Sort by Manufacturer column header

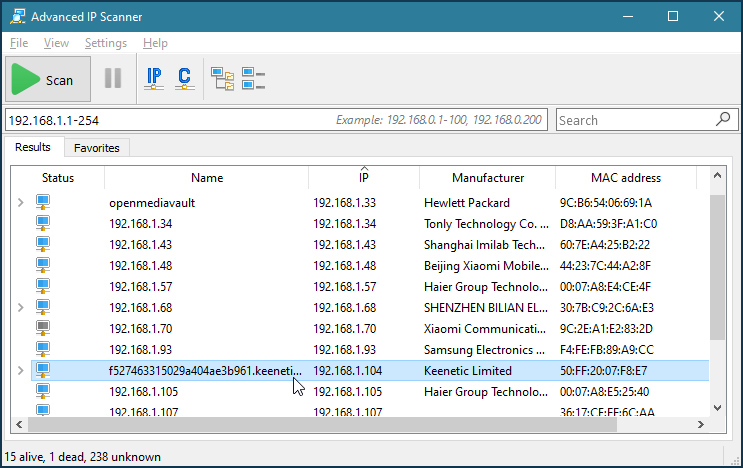(x=488, y=178)
